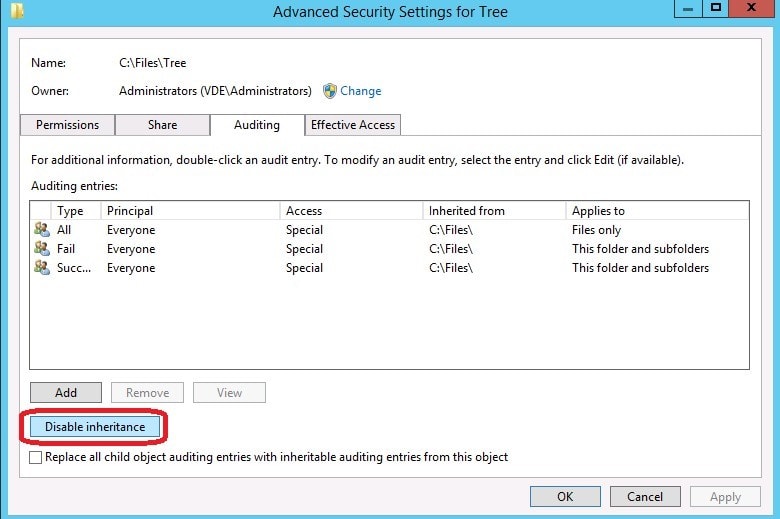Click the folder icon in title bar

click(x=16, y=12)
